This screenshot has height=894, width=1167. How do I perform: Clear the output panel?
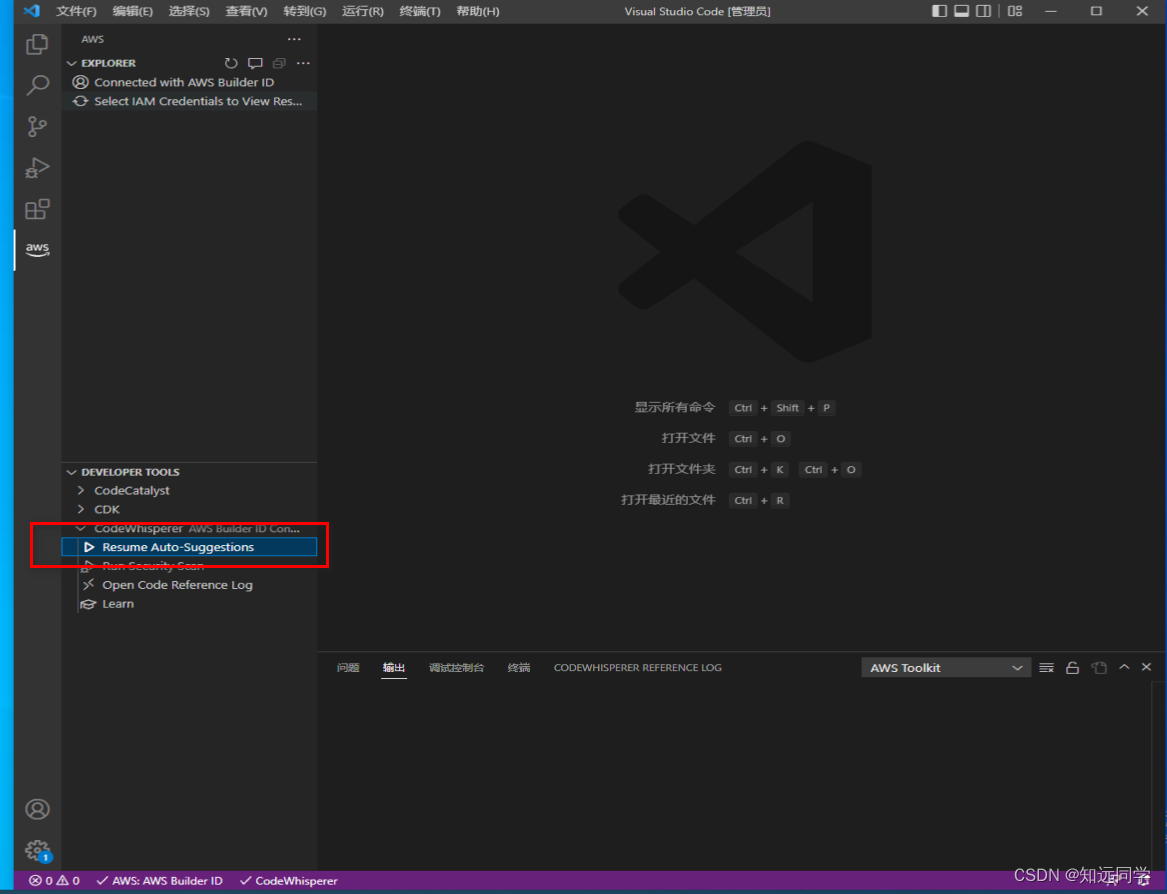point(1046,668)
